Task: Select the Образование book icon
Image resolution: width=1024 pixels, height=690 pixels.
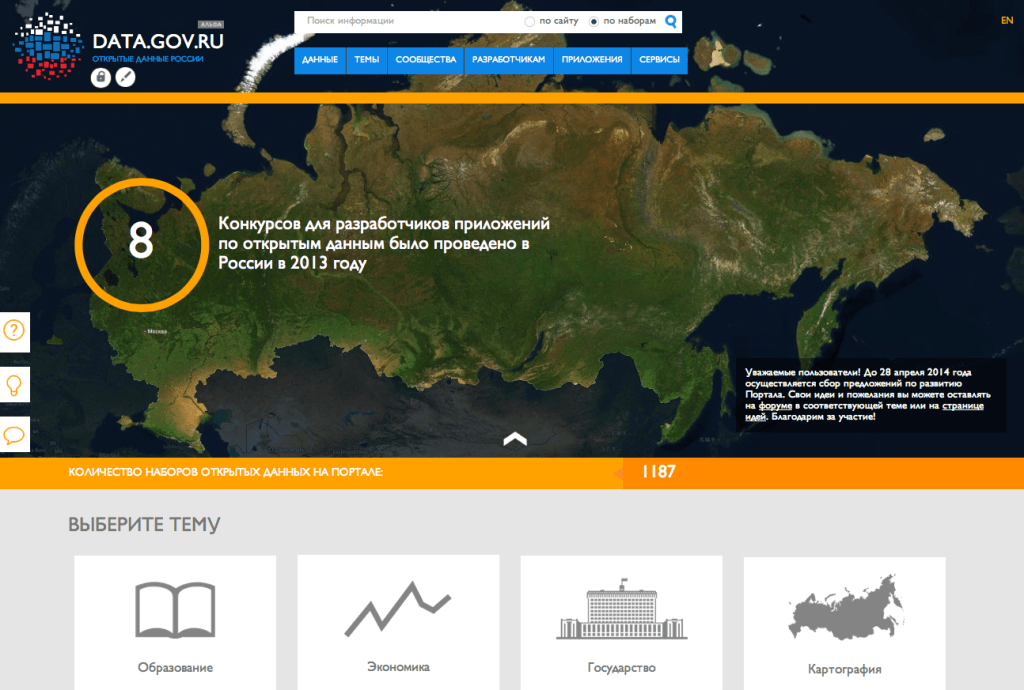Action: click(x=175, y=609)
